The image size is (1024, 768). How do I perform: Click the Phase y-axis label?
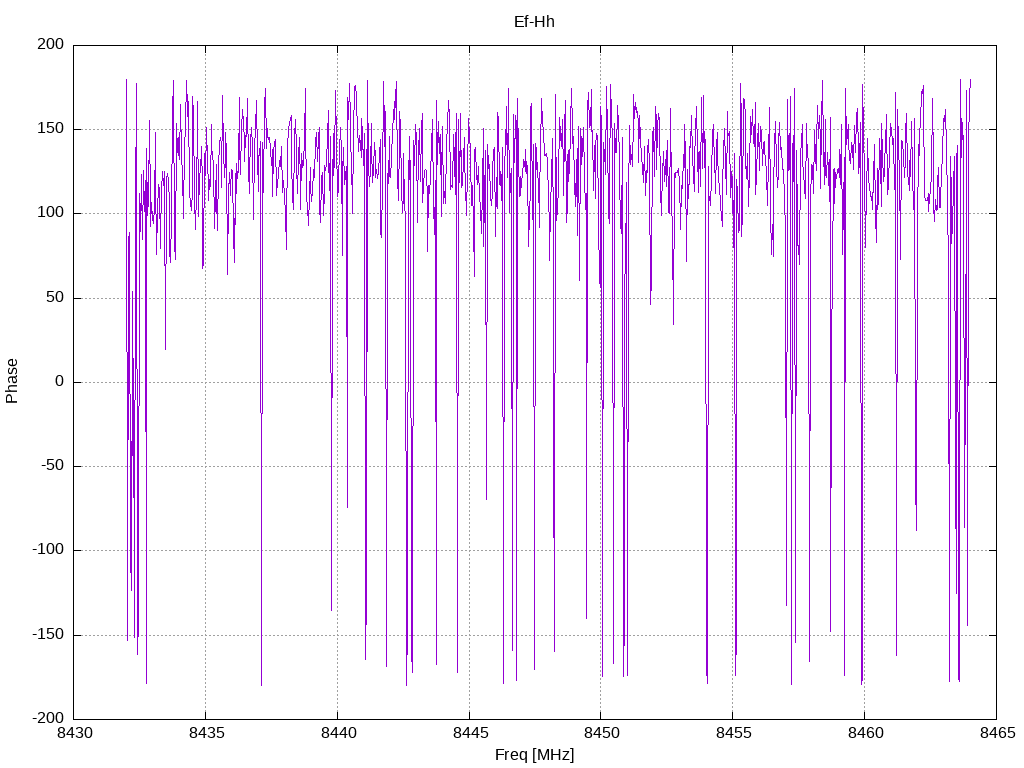click(12, 381)
